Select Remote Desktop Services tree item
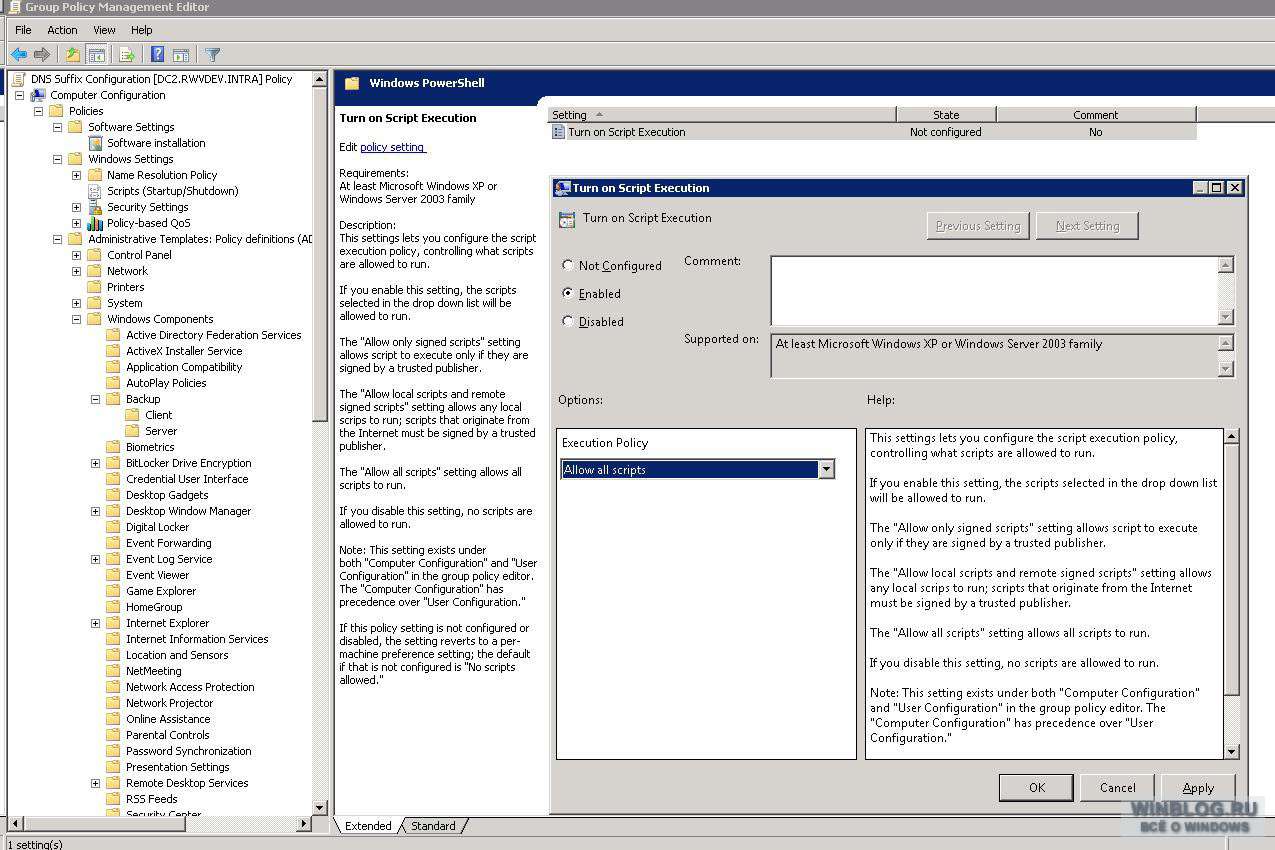 coord(187,783)
